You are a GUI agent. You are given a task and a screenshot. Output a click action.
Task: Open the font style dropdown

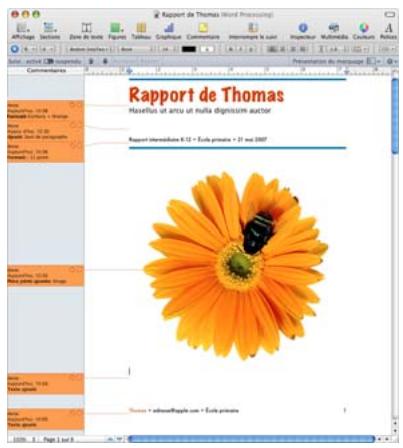pos(136,49)
